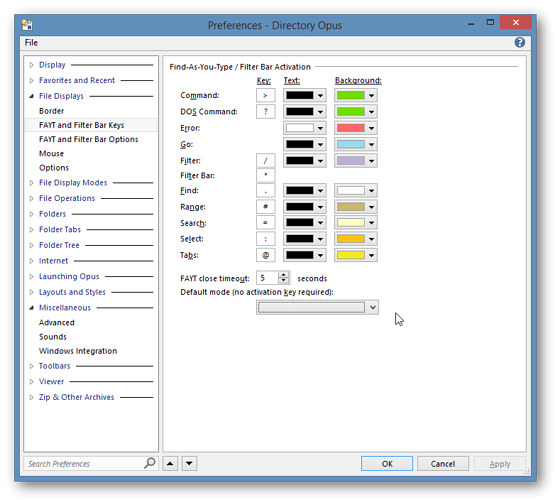Click the DOS Command key field

pos(265,111)
